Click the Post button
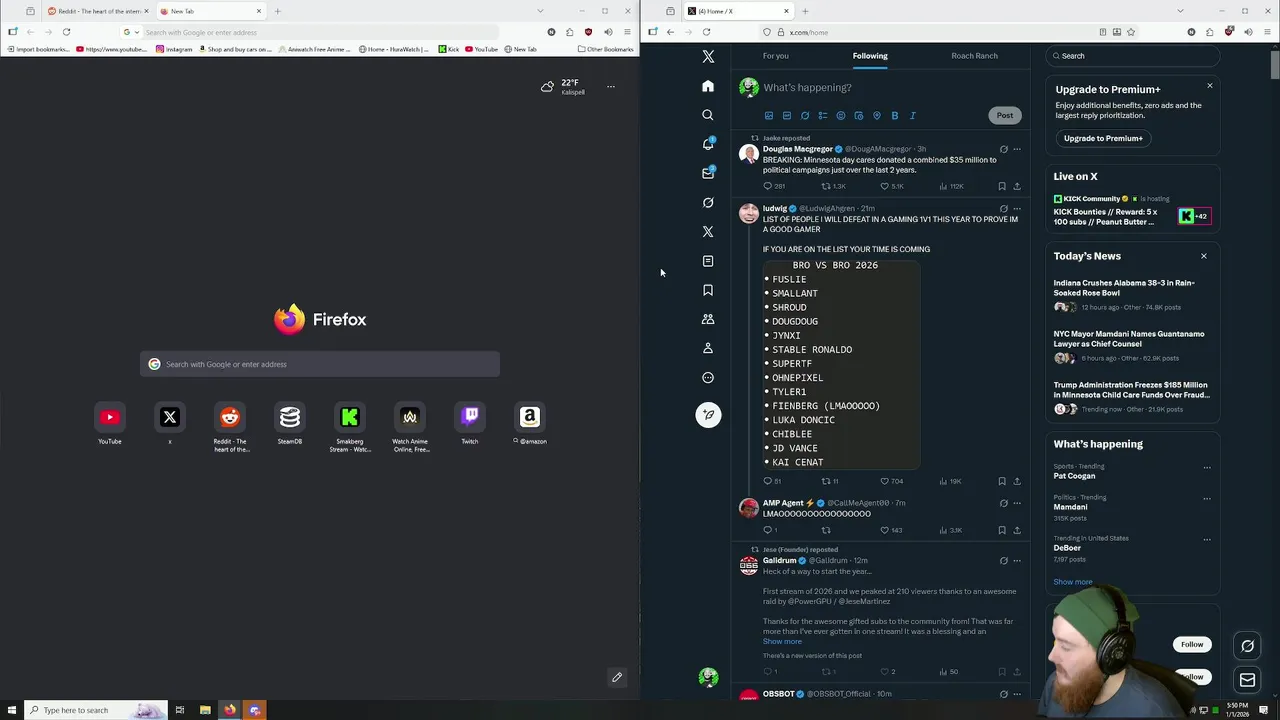 [x=1004, y=115]
